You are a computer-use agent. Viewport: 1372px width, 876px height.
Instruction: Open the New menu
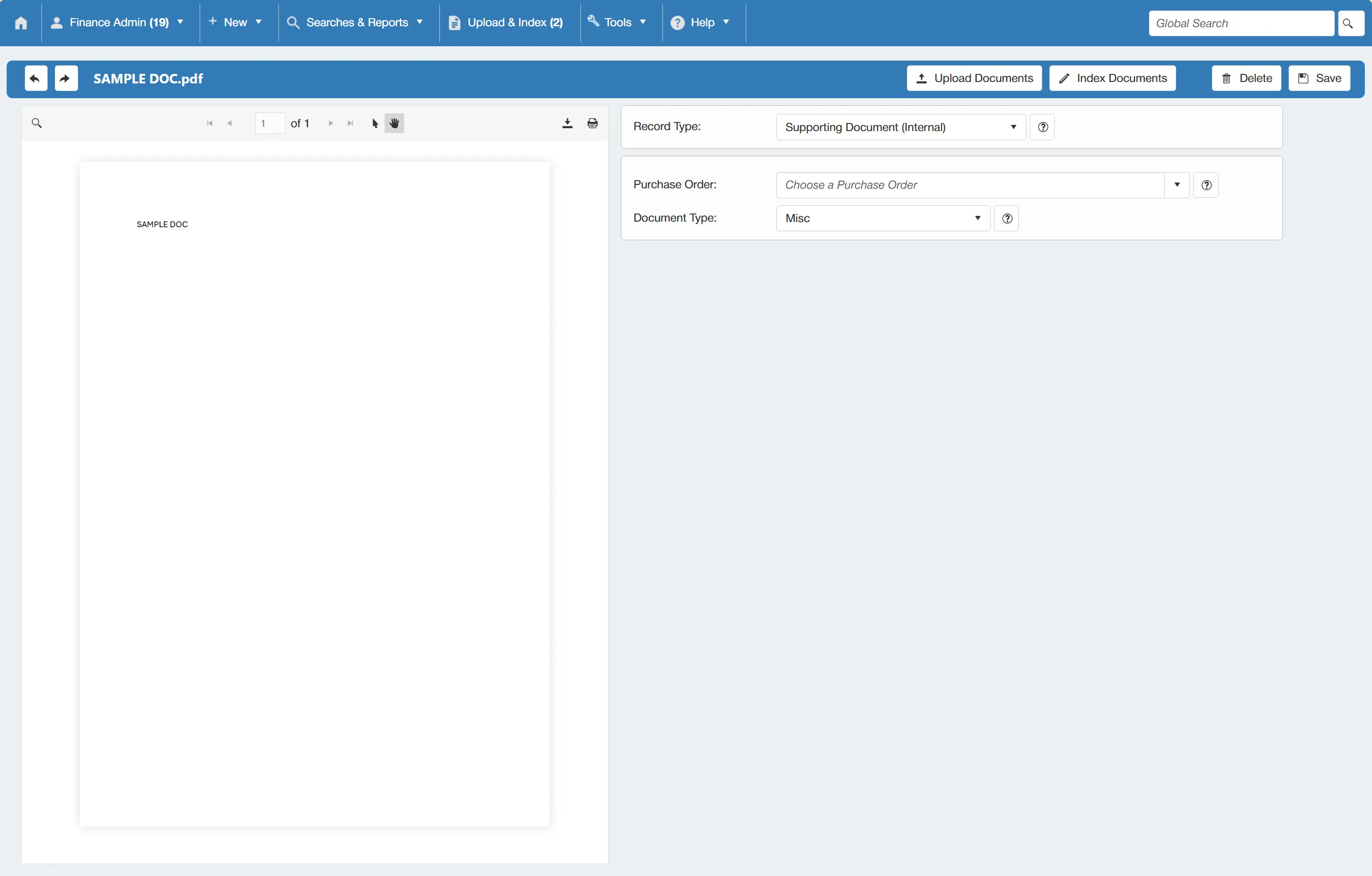pos(235,23)
